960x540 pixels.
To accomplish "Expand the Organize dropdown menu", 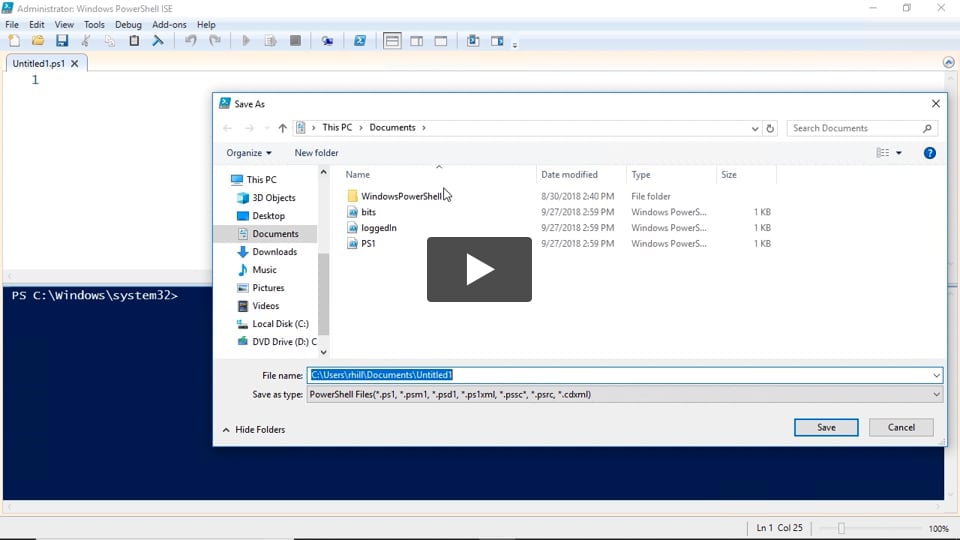I will coord(249,153).
